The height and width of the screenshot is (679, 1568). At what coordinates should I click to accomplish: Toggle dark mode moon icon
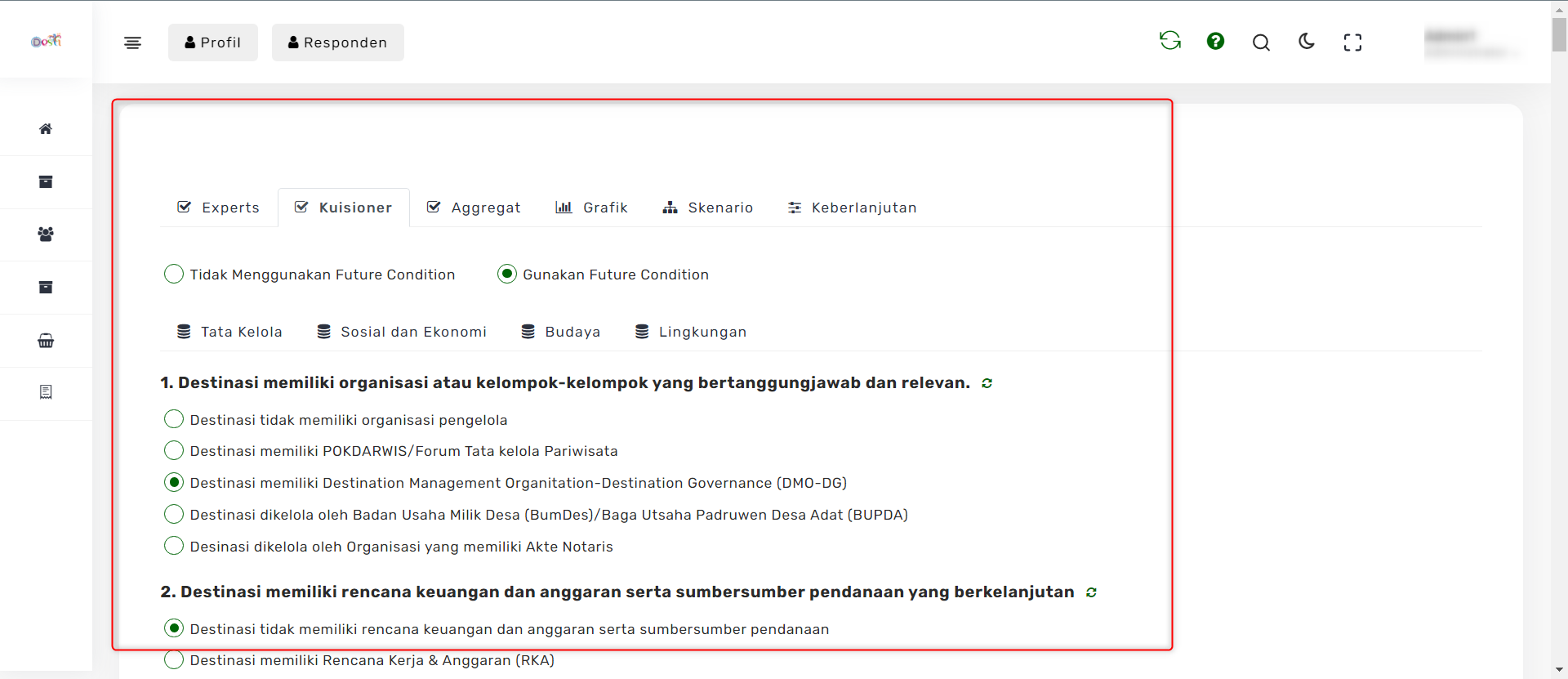click(x=1307, y=42)
